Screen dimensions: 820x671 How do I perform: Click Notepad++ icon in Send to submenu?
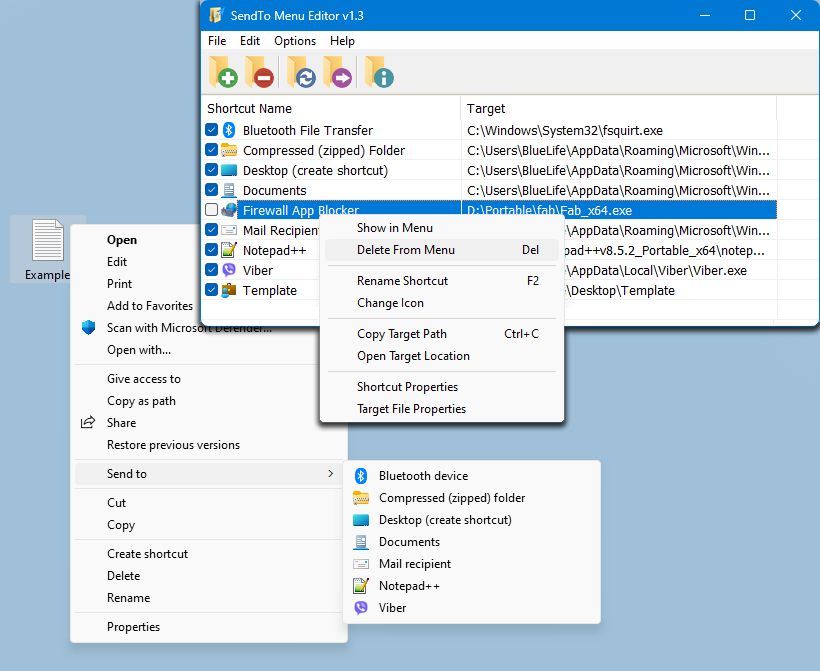click(361, 586)
